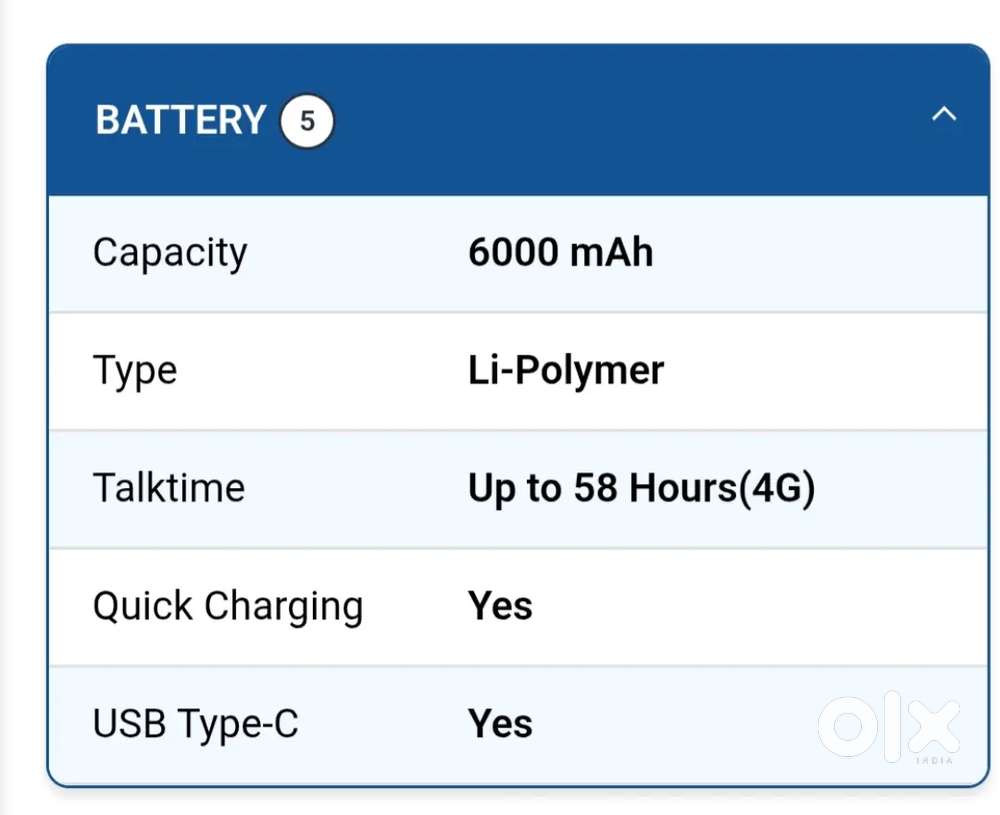The image size is (1000, 815).
Task: Select the Capacity row label
Action: tap(170, 253)
